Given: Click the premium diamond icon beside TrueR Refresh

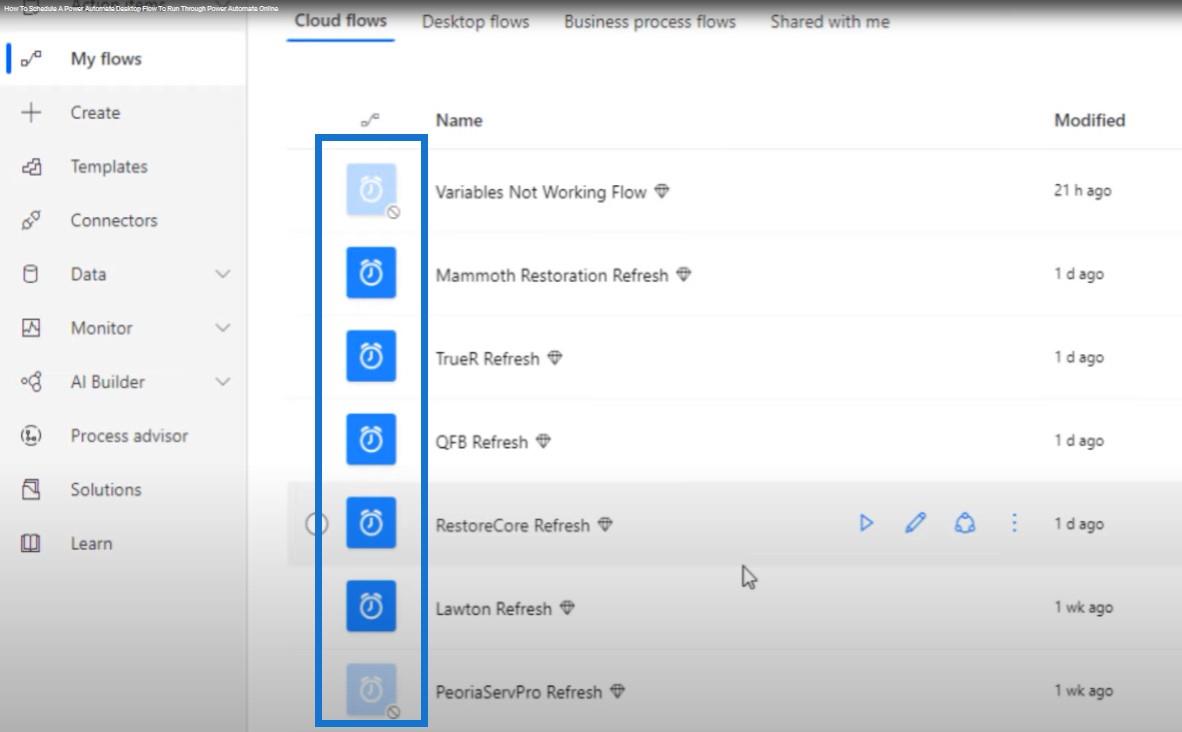Looking at the screenshot, I should [x=555, y=358].
